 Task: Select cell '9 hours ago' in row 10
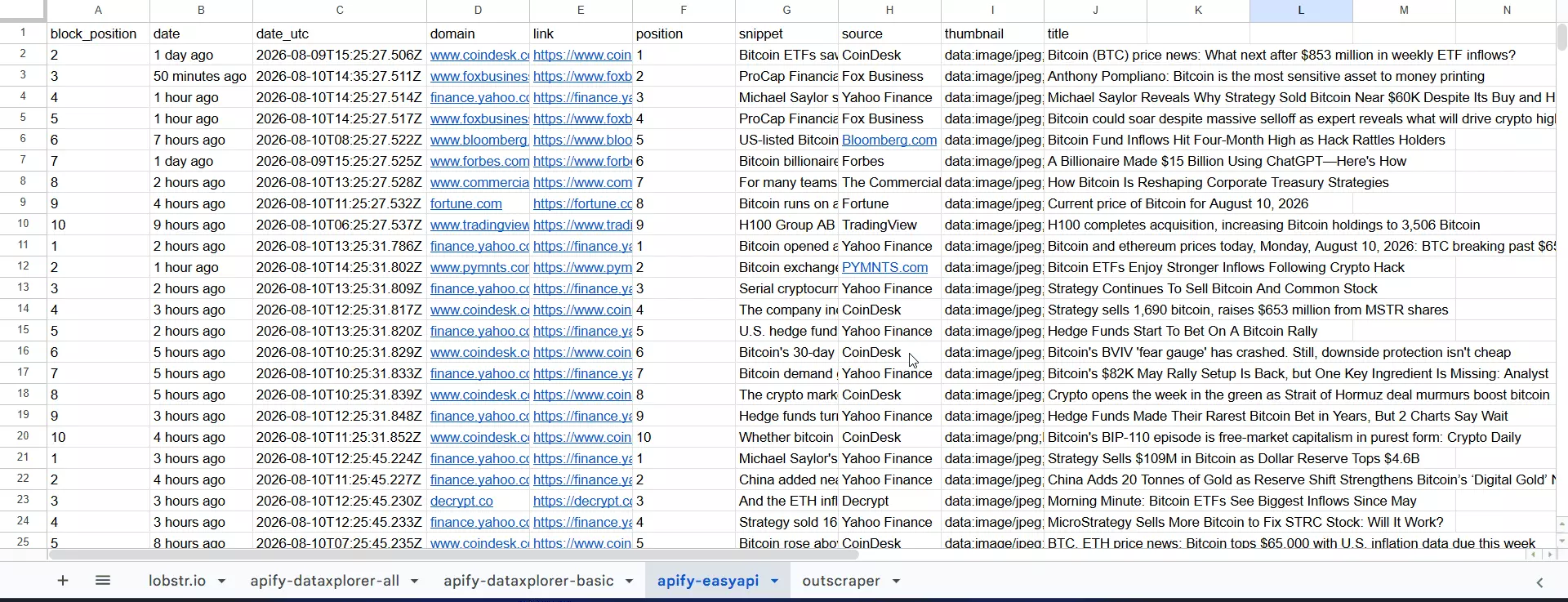(x=201, y=225)
